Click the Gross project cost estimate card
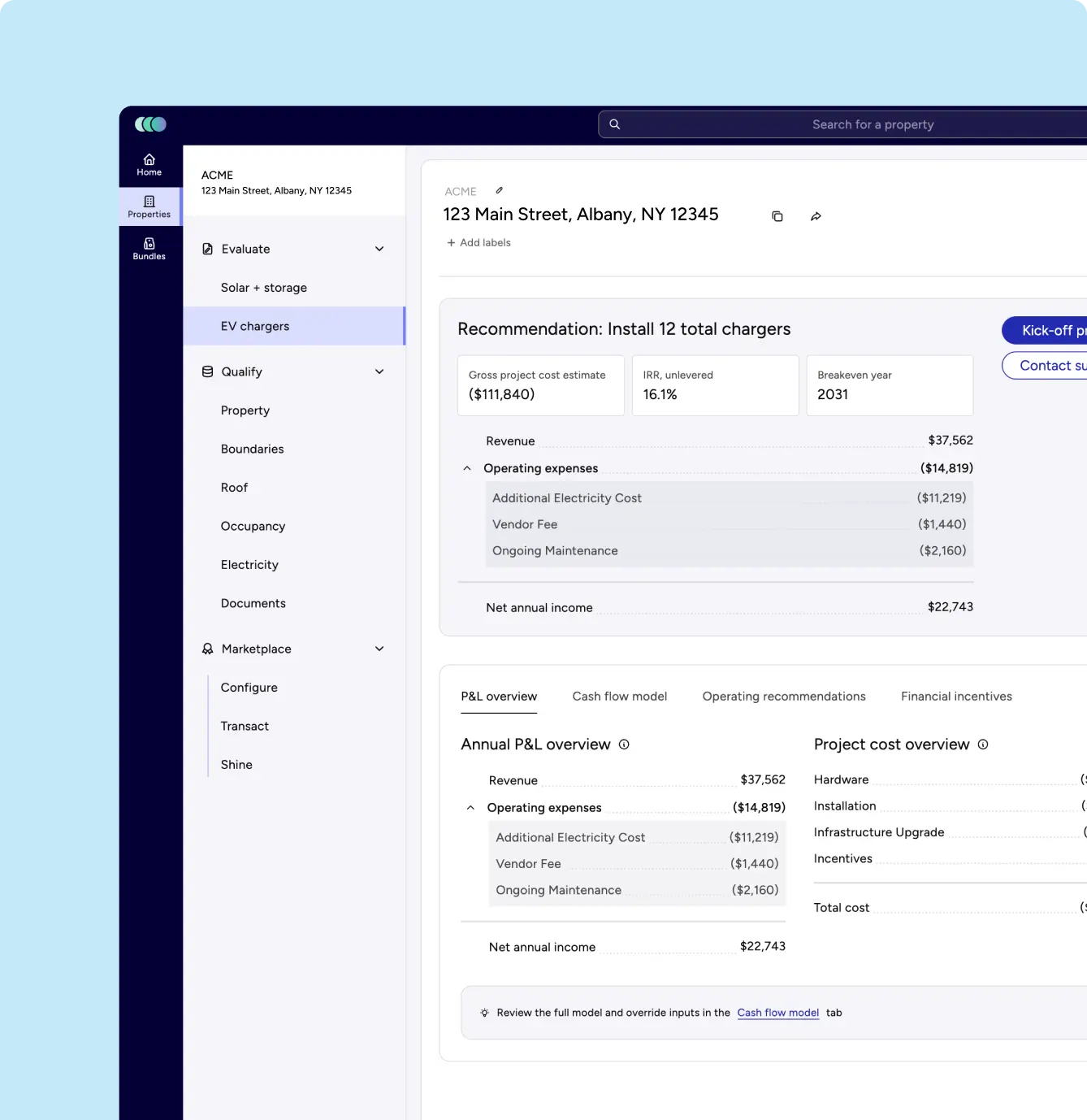 pyautogui.click(x=541, y=385)
